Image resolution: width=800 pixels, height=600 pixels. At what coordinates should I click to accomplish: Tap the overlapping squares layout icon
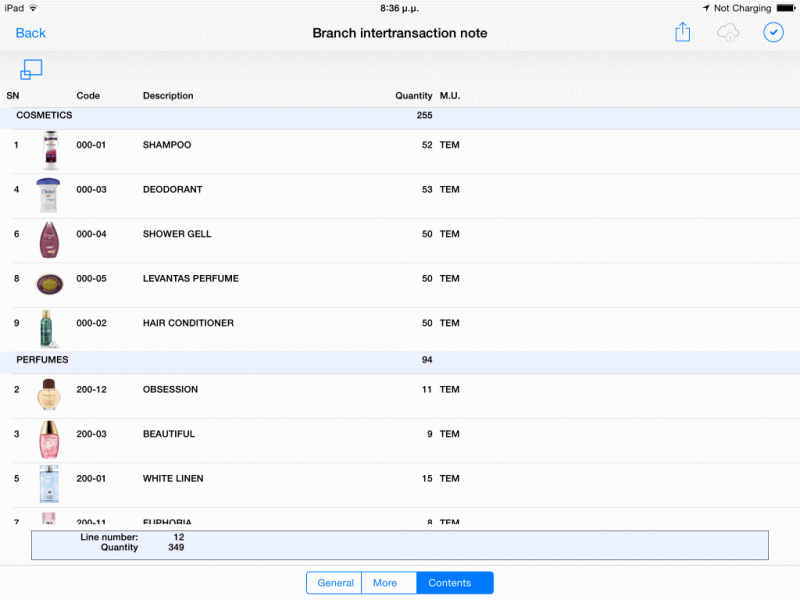pos(31,69)
